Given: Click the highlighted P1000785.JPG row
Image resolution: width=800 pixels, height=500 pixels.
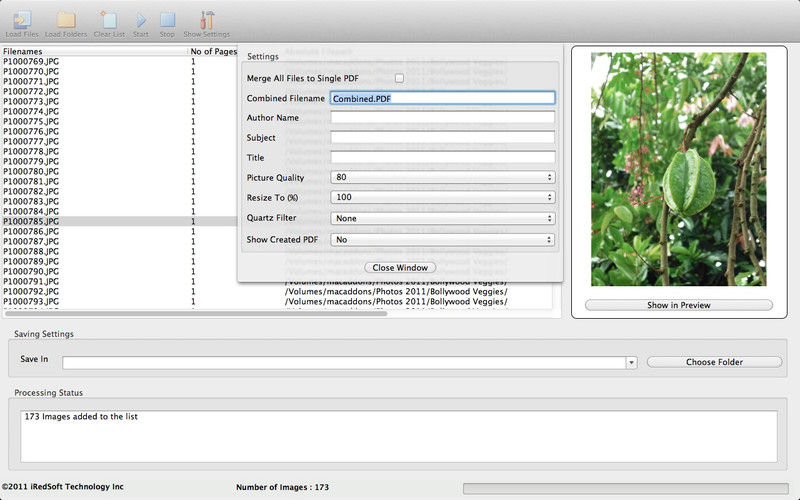Looking at the screenshot, I should pyautogui.click(x=119, y=221).
